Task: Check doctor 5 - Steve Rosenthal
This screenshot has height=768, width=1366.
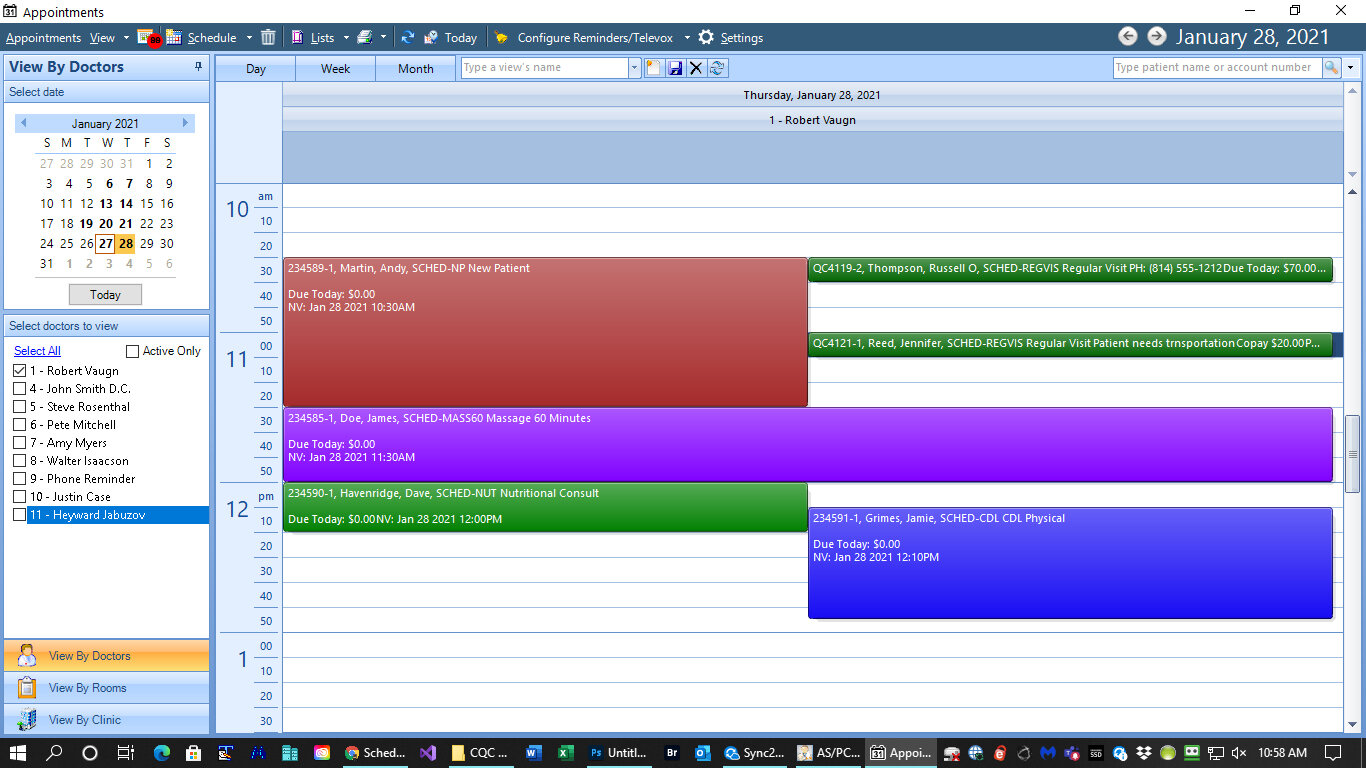Action: click(x=20, y=407)
